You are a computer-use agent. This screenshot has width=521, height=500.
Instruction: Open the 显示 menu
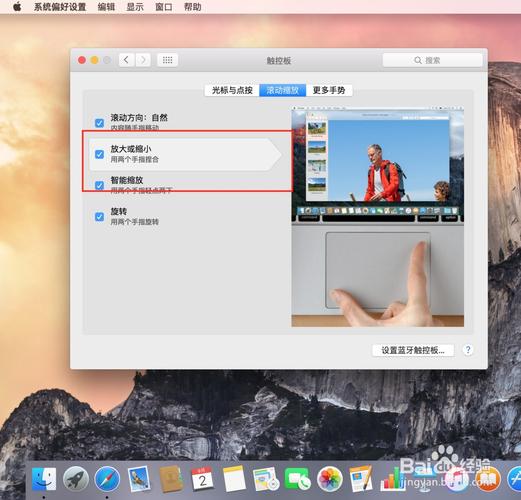click(135, 7)
